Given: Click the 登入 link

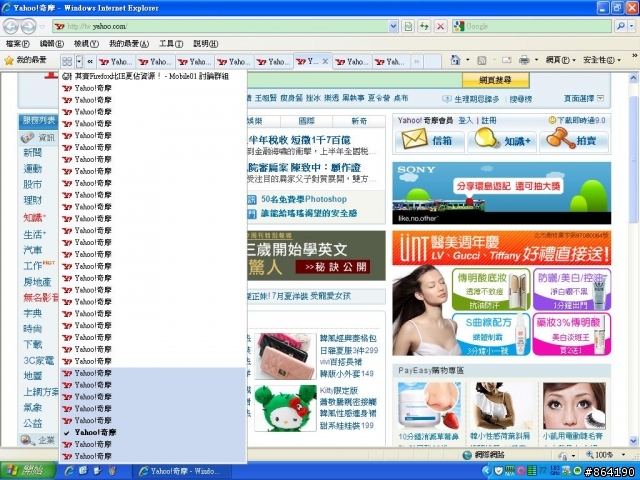Looking at the screenshot, I should (x=465, y=120).
